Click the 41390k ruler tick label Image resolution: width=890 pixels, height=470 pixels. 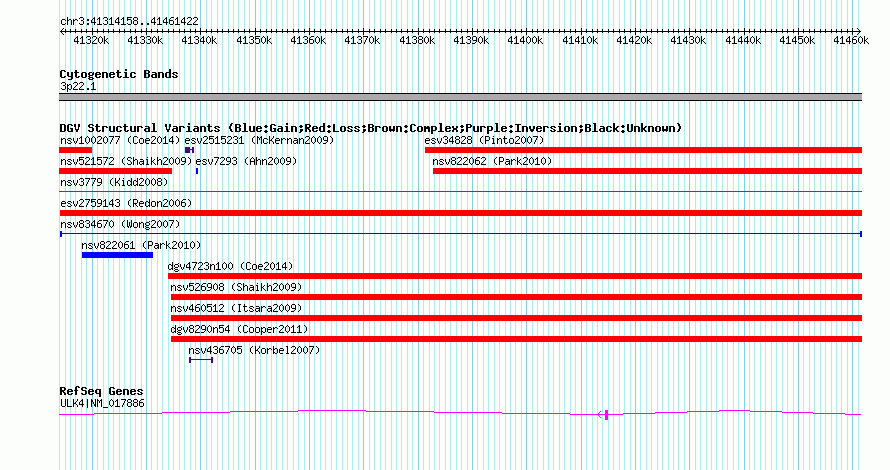(471, 40)
